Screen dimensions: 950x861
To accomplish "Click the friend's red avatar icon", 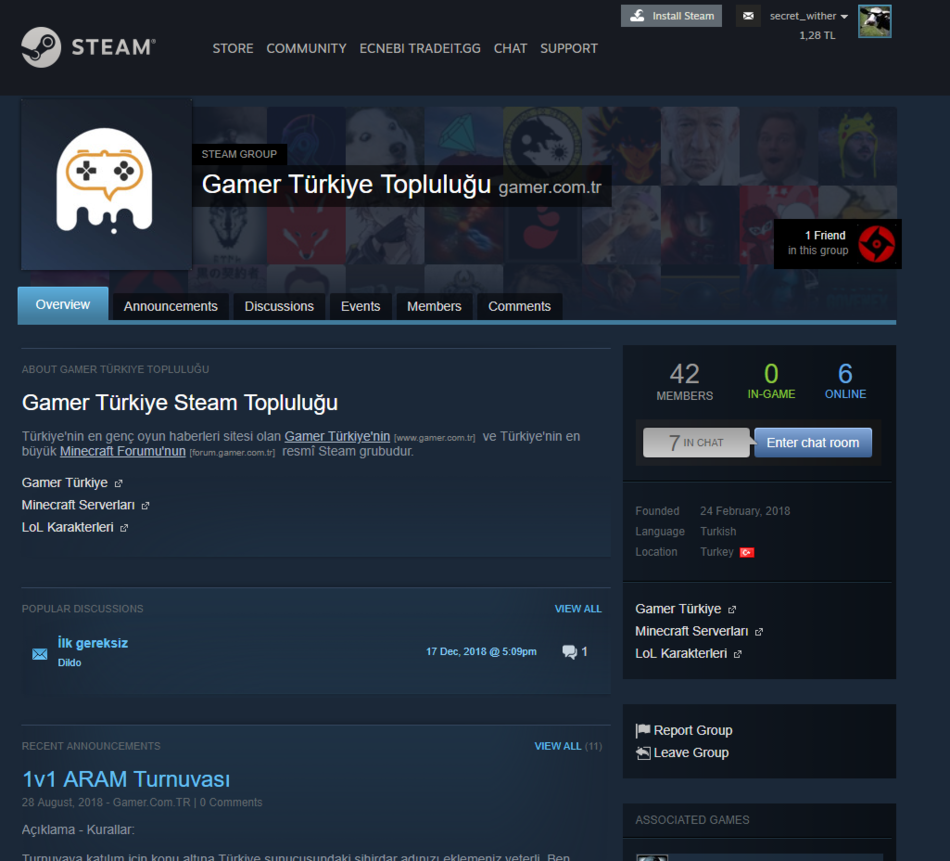I will point(877,244).
